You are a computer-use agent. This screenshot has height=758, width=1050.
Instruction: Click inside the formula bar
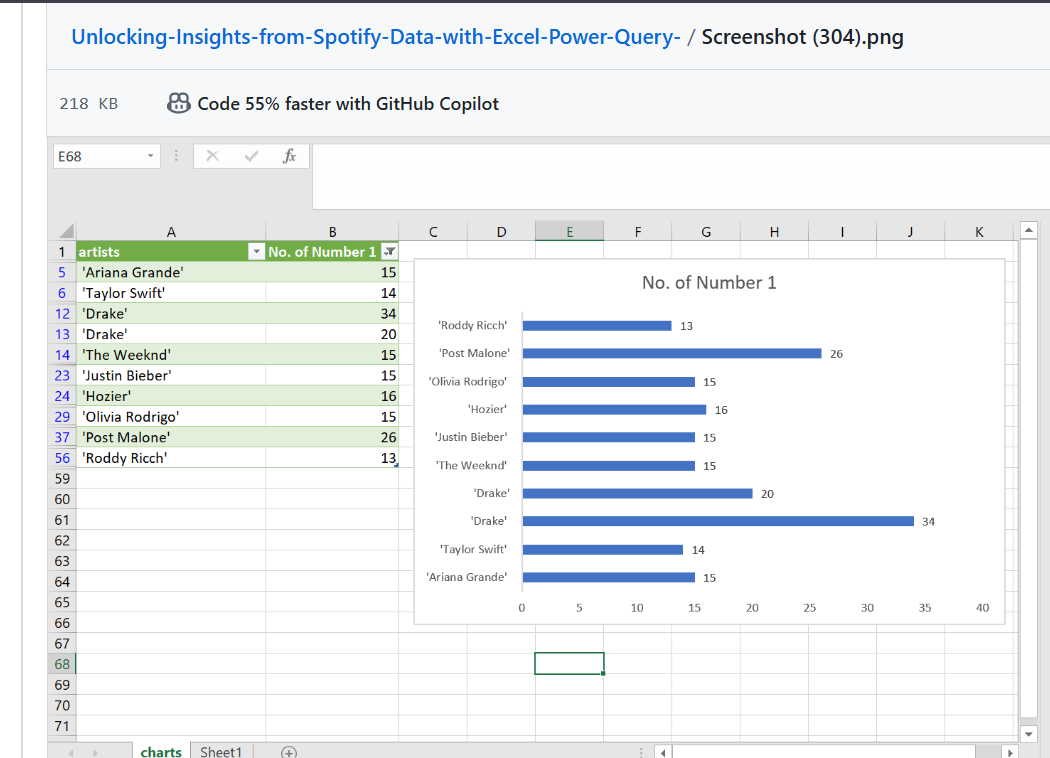pyautogui.click(x=680, y=177)
